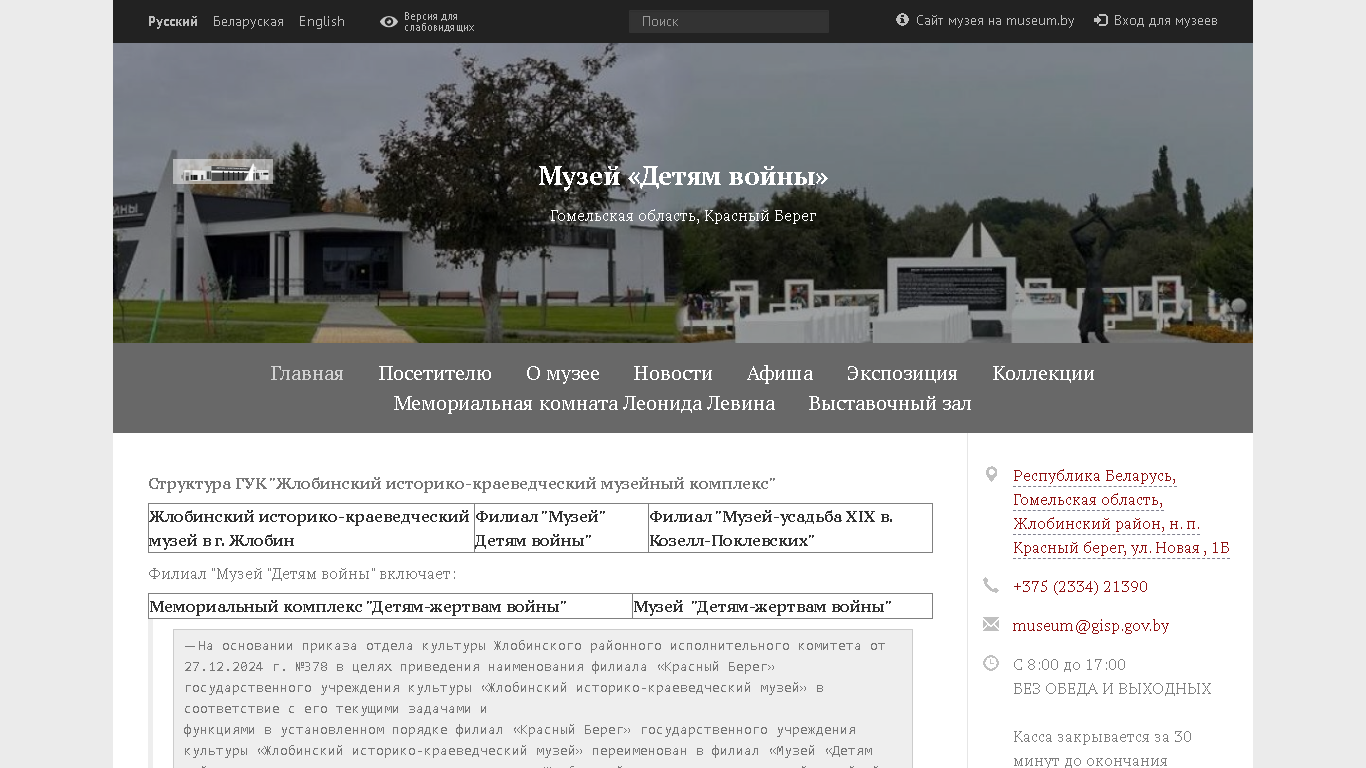Click the museum@gisp.gov.by email link
The height and width of the screenshot is (768, 1366).
pyautogui.click(x=1091, y=626)
